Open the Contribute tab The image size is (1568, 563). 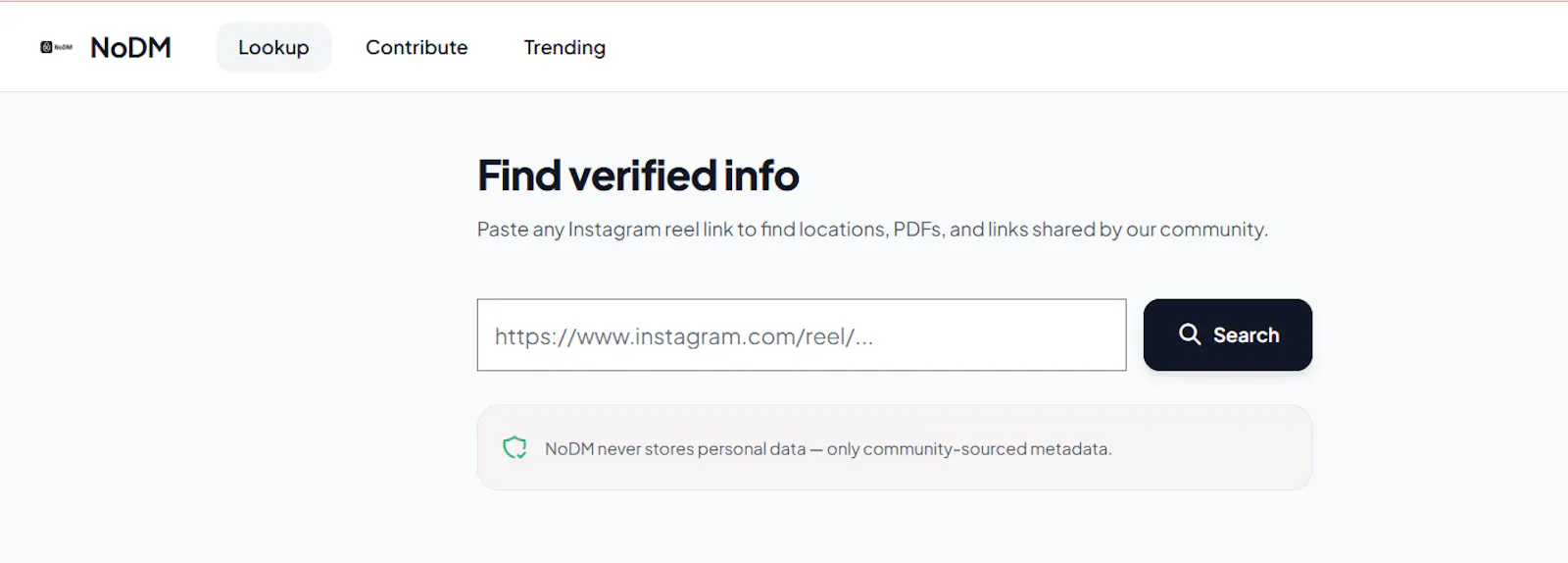(x=416, y=47)
